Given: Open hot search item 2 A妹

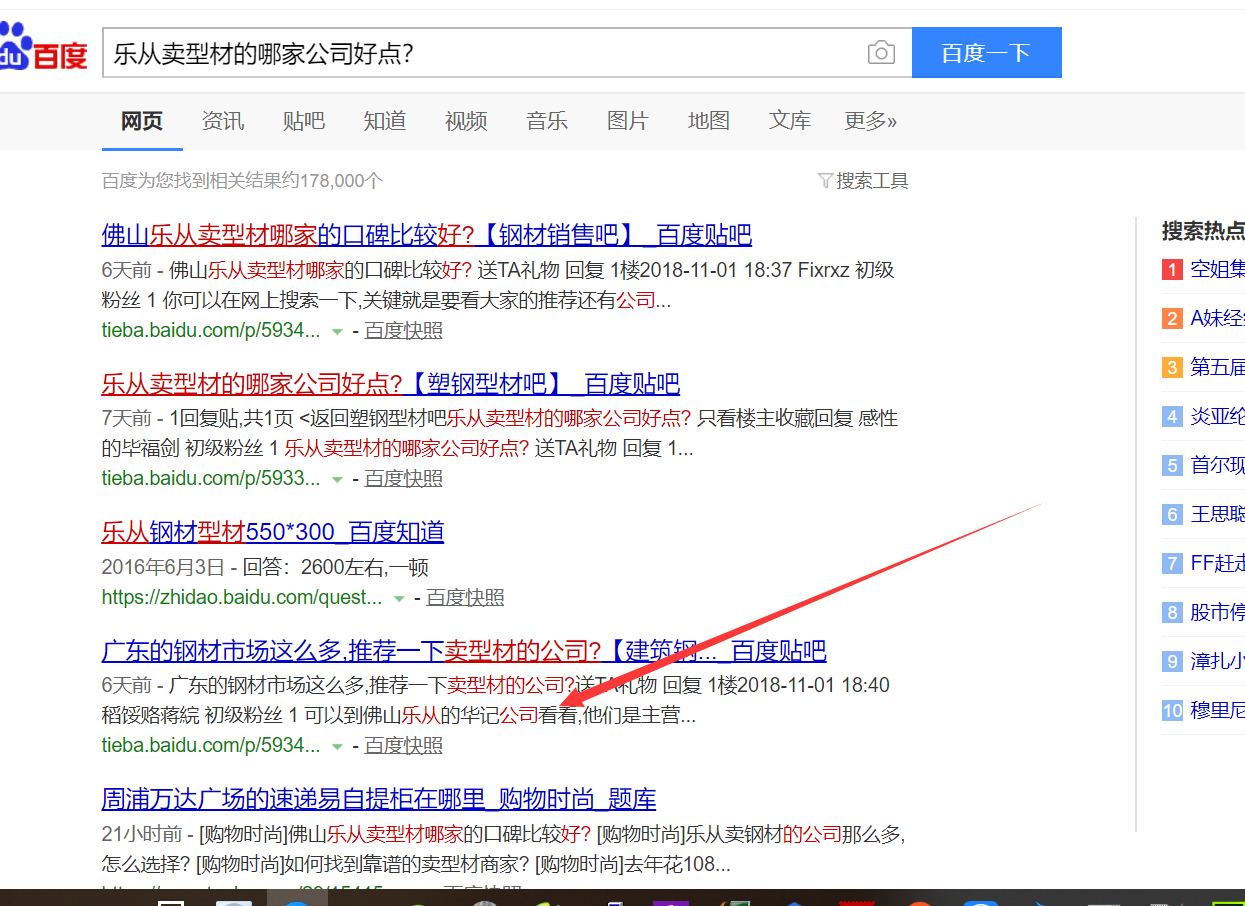Looking at the screenshot, I should pyautogui.click(x=1217, y=318).
